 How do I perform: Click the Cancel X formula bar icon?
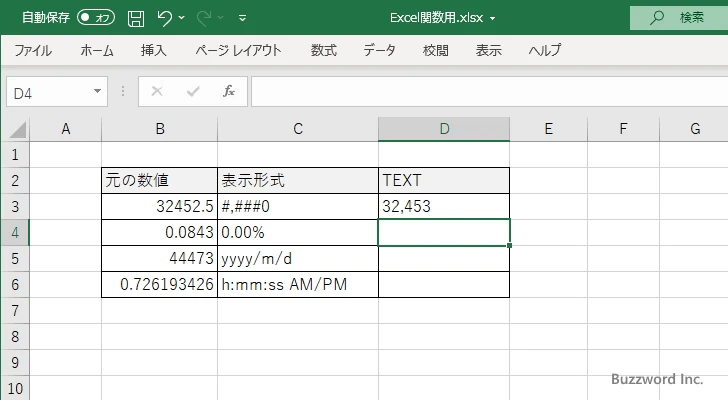click(157, 91)
